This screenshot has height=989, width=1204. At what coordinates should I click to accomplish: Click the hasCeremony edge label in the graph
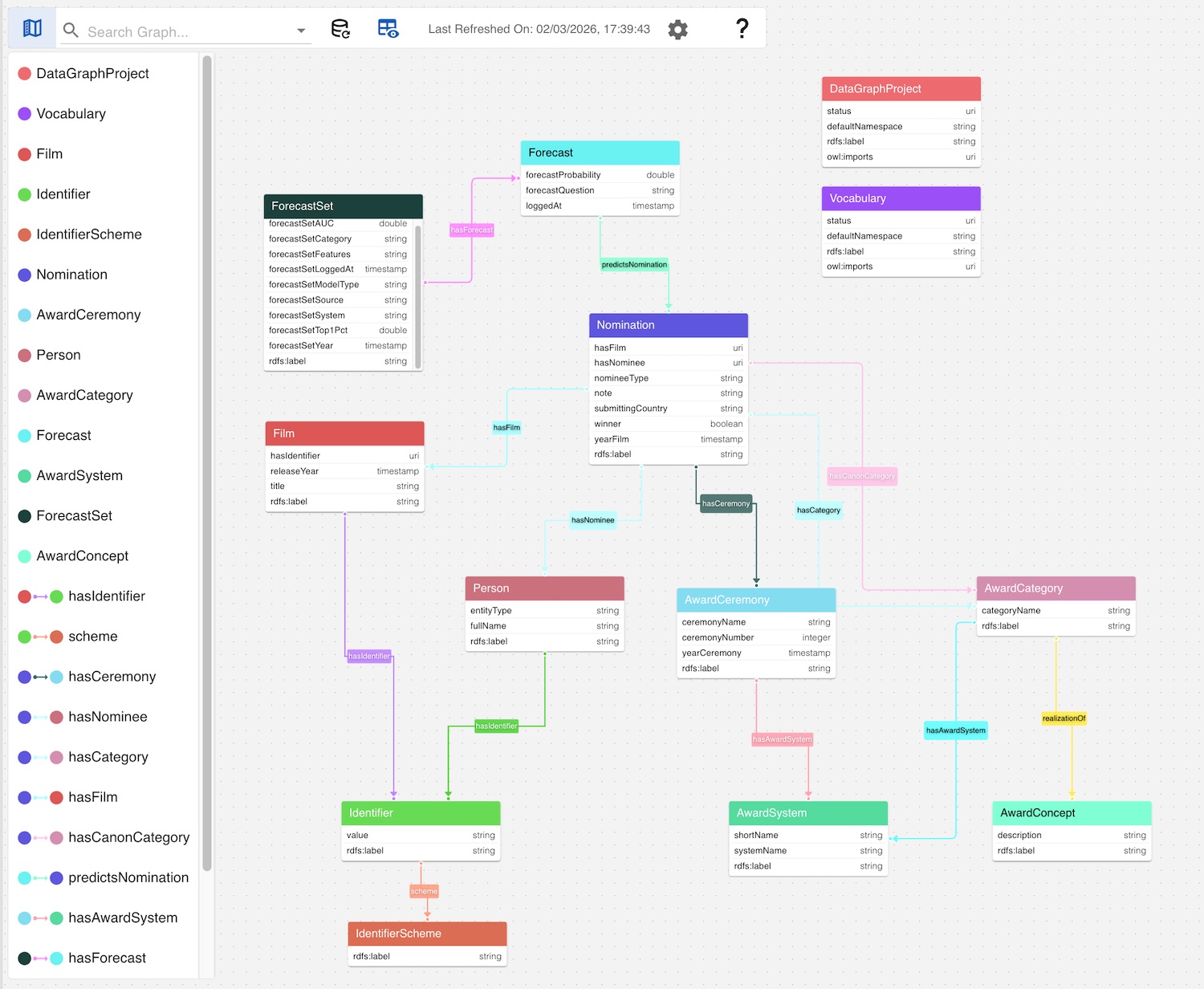(x=725, y=503)
